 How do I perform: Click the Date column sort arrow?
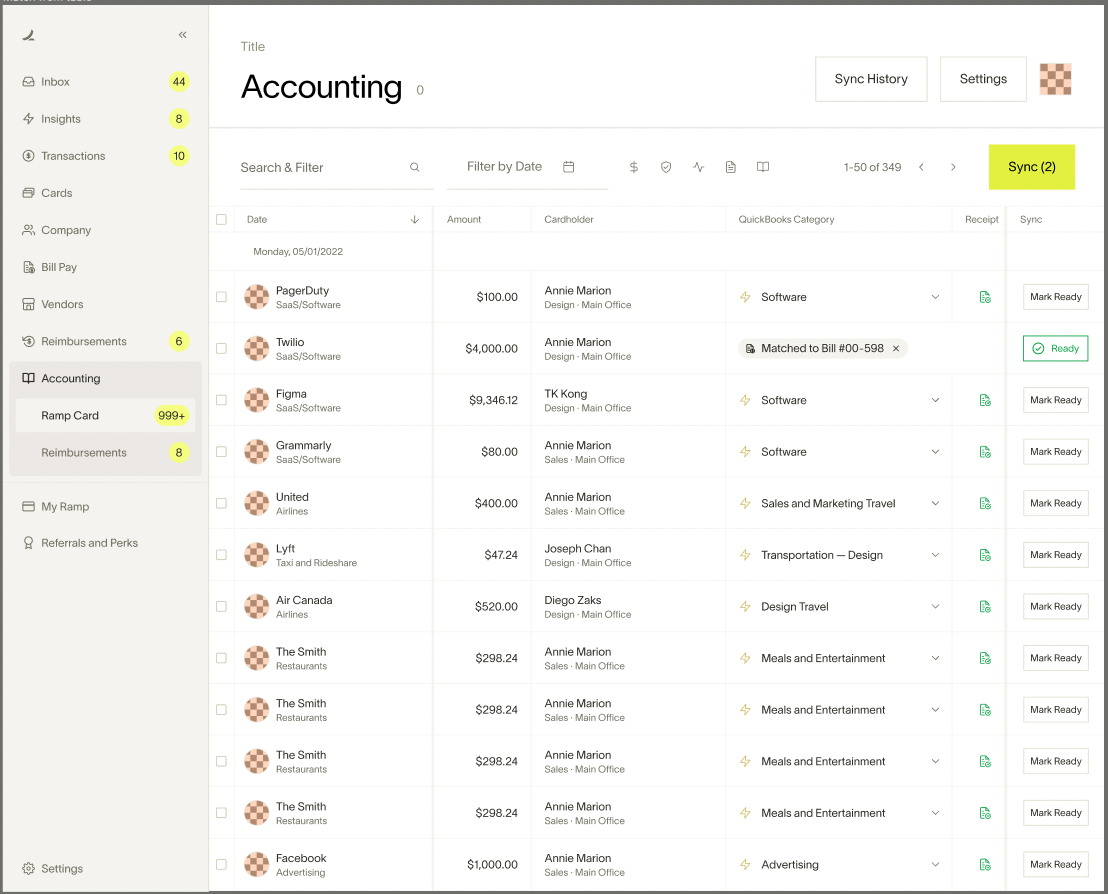point(415,220)
